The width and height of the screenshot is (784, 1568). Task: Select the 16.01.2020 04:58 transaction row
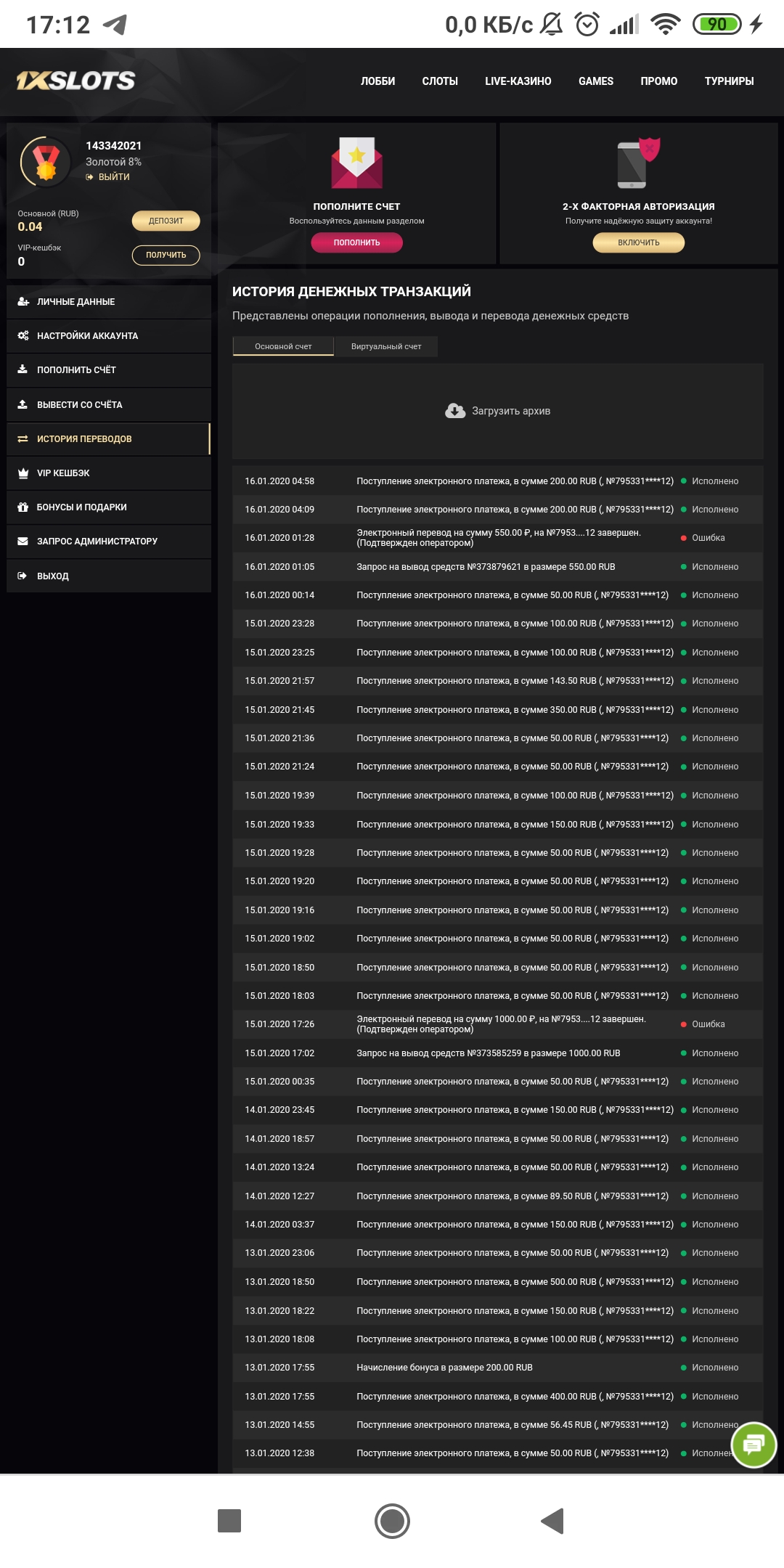[x=498, y=481]
